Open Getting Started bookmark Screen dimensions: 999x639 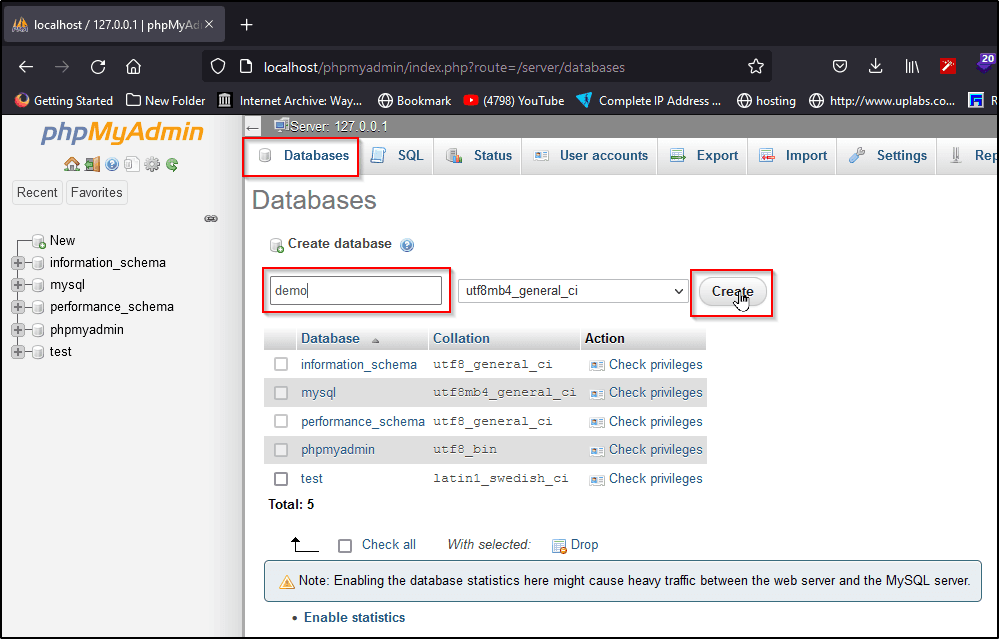[x=64, y=101]
